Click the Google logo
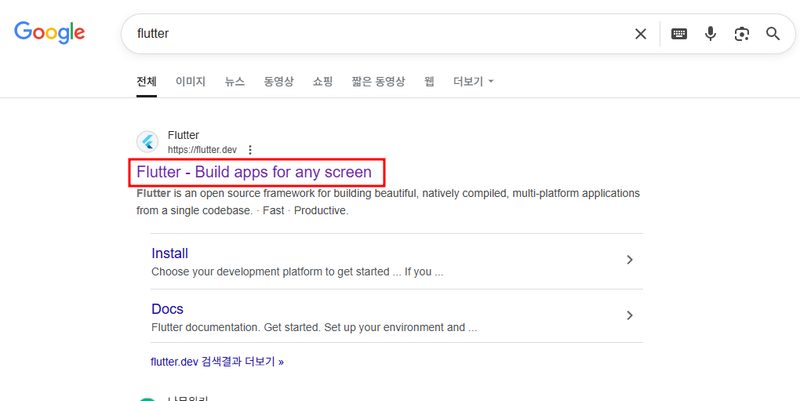Image resolution: width=800 pixels, height=401 pixels. 49,33
